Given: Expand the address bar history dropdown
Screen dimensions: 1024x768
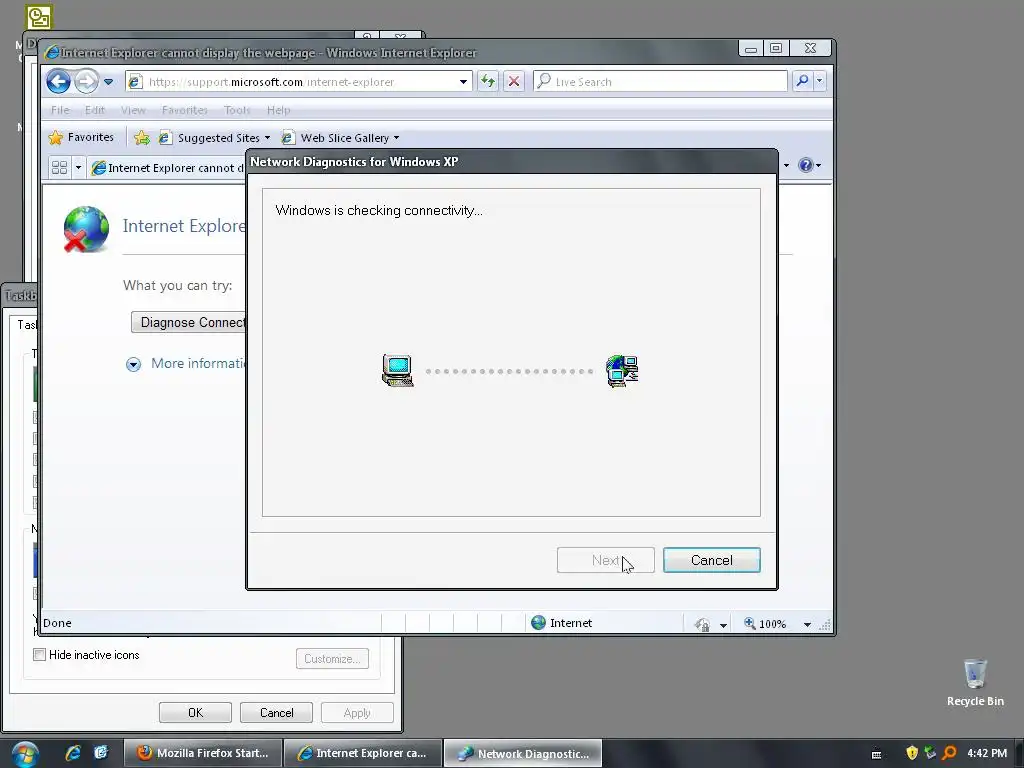Looking at the screenshot, I should 463,82.
